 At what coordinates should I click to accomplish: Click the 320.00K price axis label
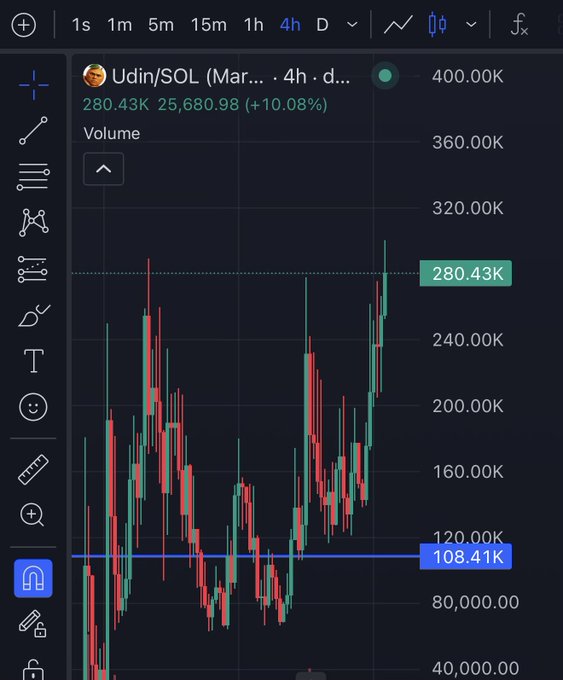468,208
